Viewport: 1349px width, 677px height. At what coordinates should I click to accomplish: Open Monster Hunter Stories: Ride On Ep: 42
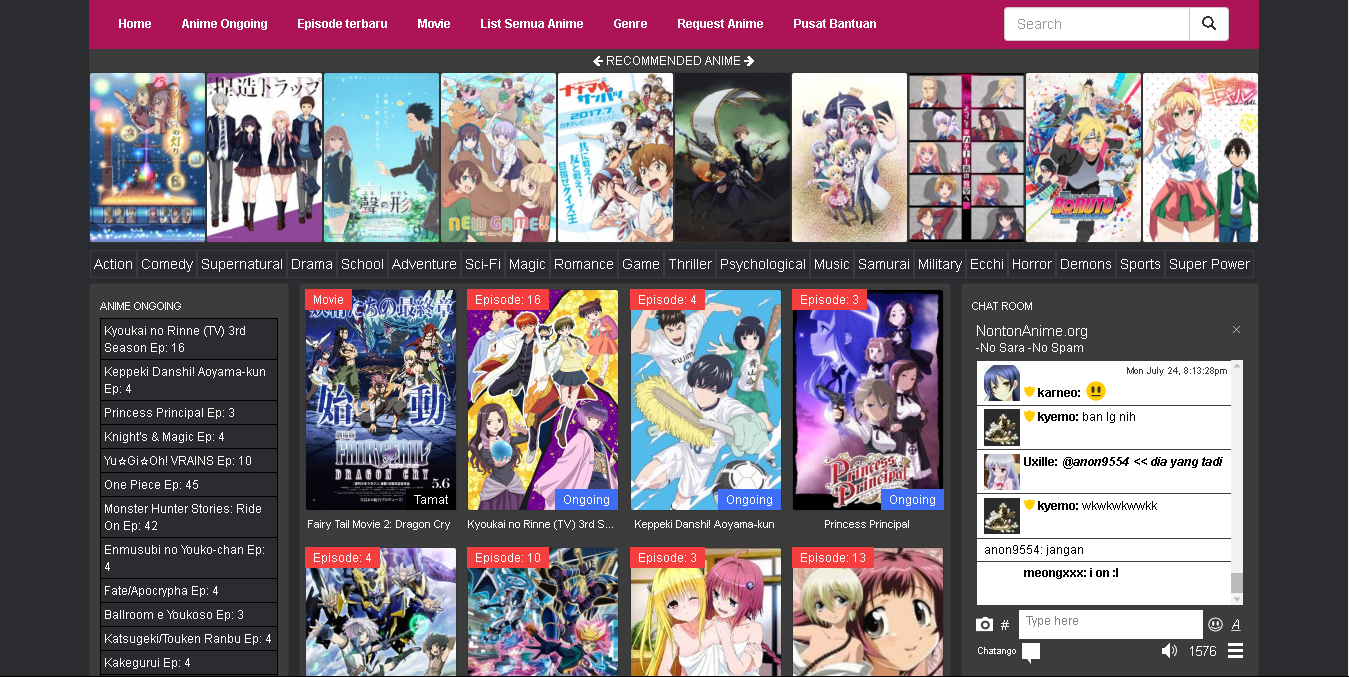coord(189,517)
